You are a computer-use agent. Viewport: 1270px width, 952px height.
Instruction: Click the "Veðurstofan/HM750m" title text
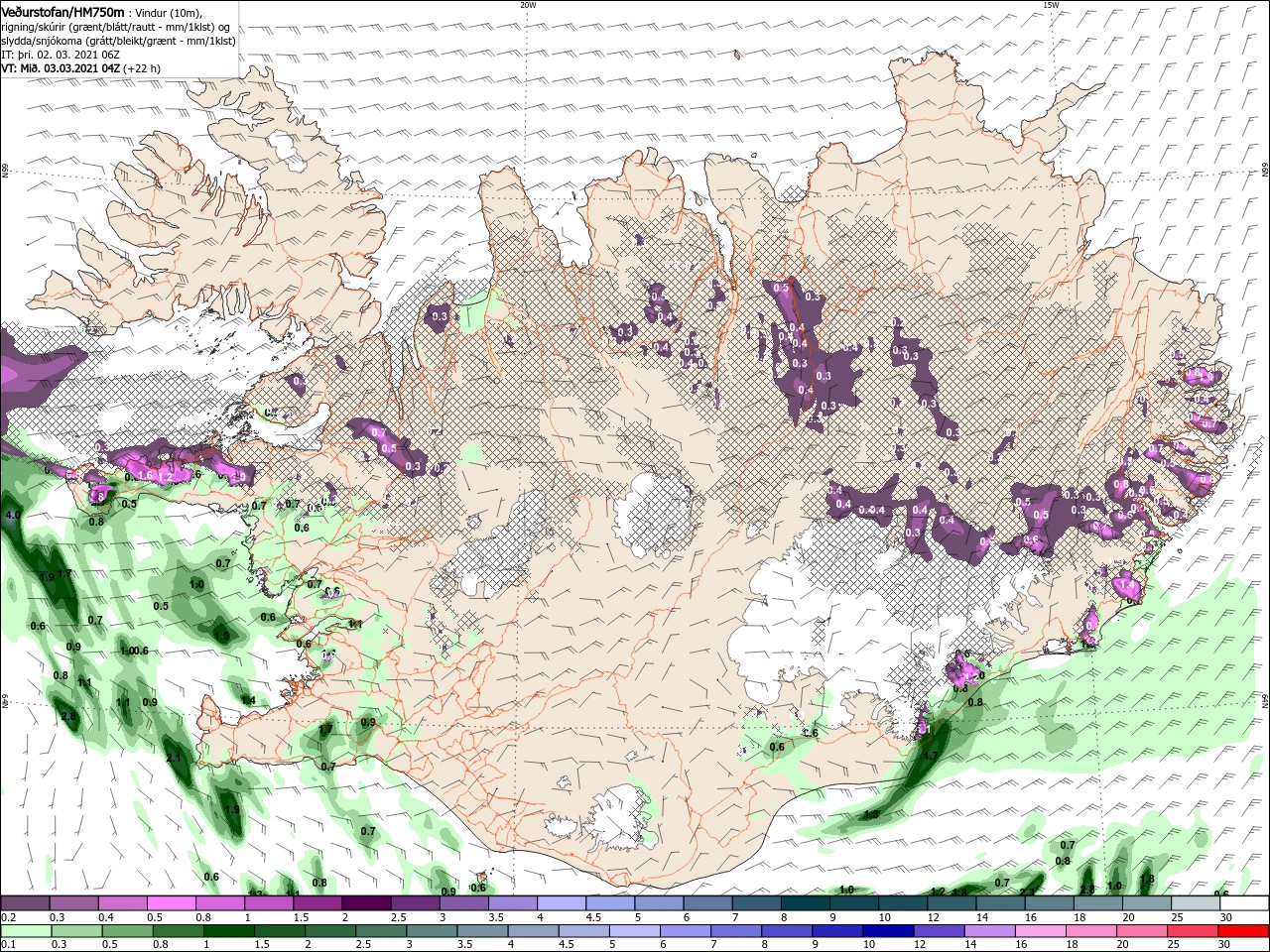click(63, 11)
